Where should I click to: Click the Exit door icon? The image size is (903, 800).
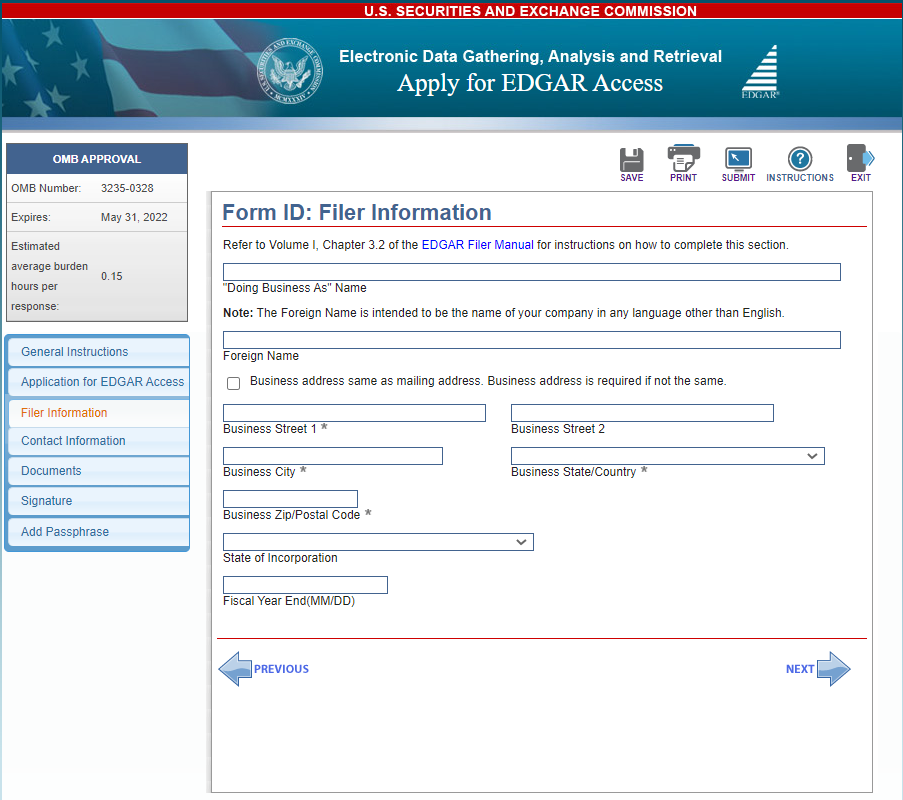pos(860,160)
